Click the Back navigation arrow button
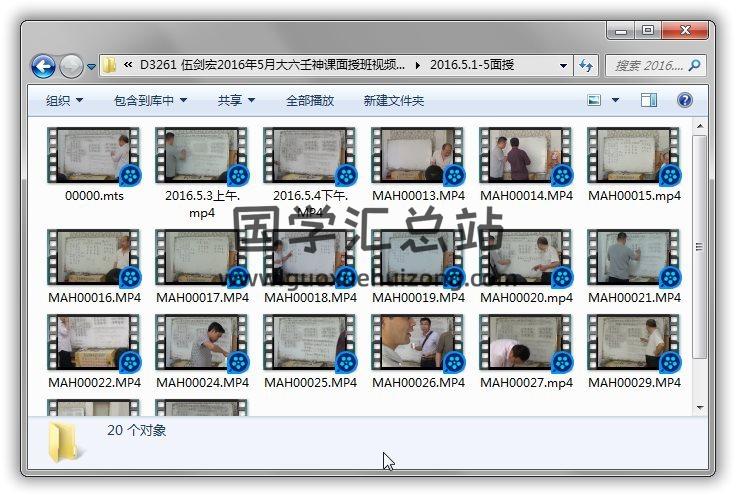Viewport: 736px width, 497px height. coord(43,67)
